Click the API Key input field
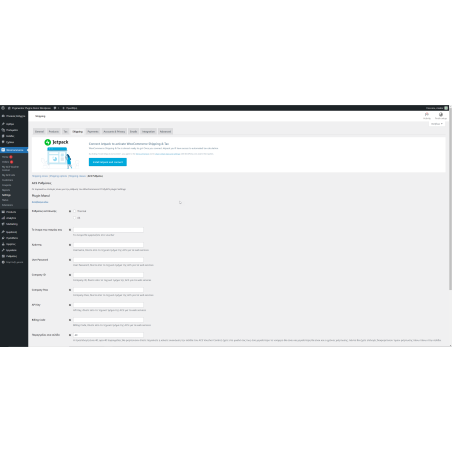This screenshot has height=452, width=452. (x=108, y=305)
